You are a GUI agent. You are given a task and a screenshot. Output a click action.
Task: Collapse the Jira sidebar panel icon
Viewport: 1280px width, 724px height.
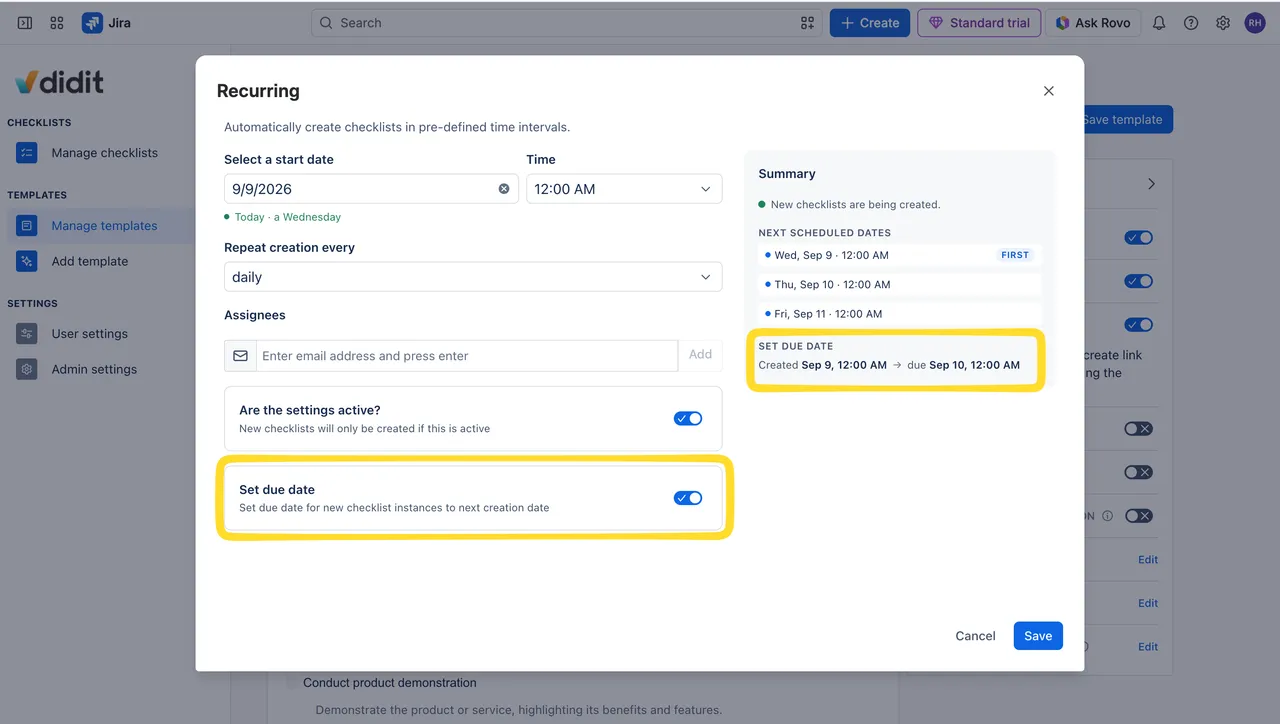click(25, 23)
